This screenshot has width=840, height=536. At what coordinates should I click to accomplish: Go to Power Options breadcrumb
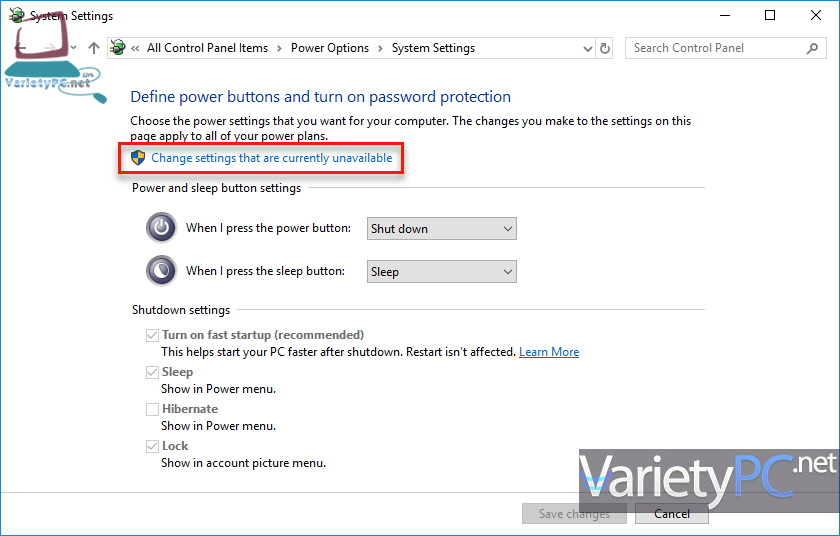point(330,48)
